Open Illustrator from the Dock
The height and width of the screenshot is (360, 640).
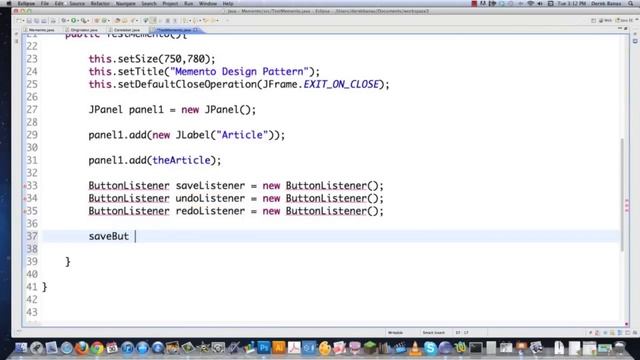click(279, 348)
